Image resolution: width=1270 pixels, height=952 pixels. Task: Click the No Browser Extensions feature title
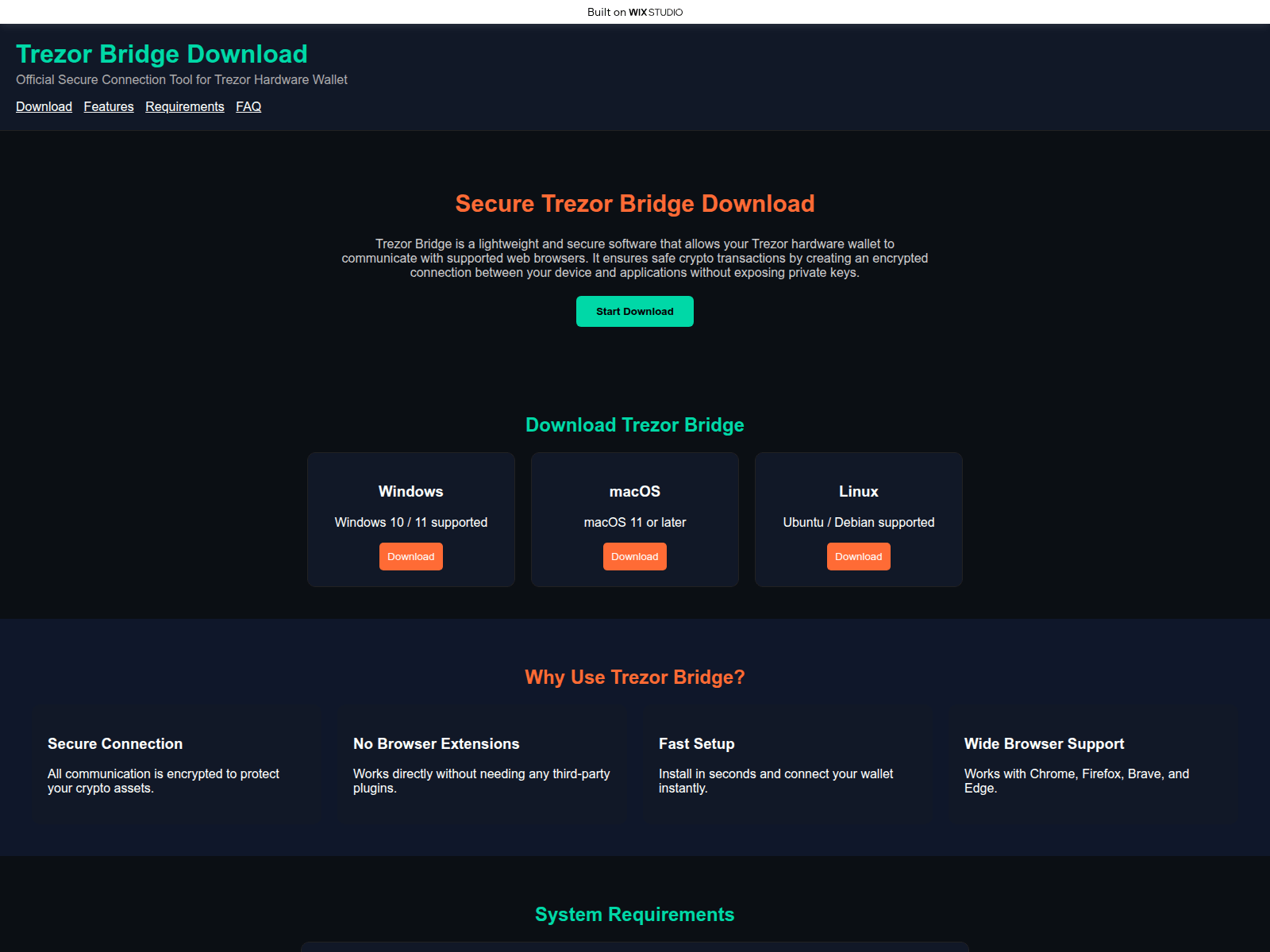coord(436,743)
